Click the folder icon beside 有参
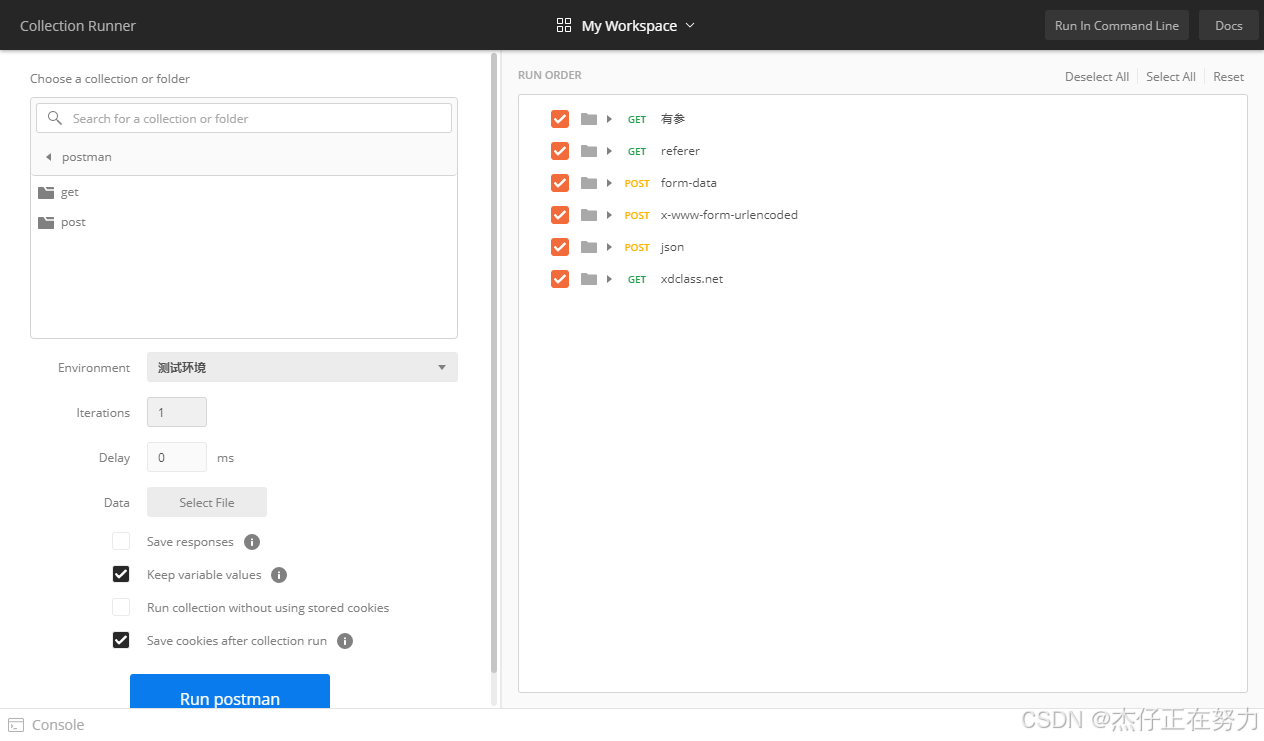The width and height of the screenshot is (1264, 741). coord(589,119)
